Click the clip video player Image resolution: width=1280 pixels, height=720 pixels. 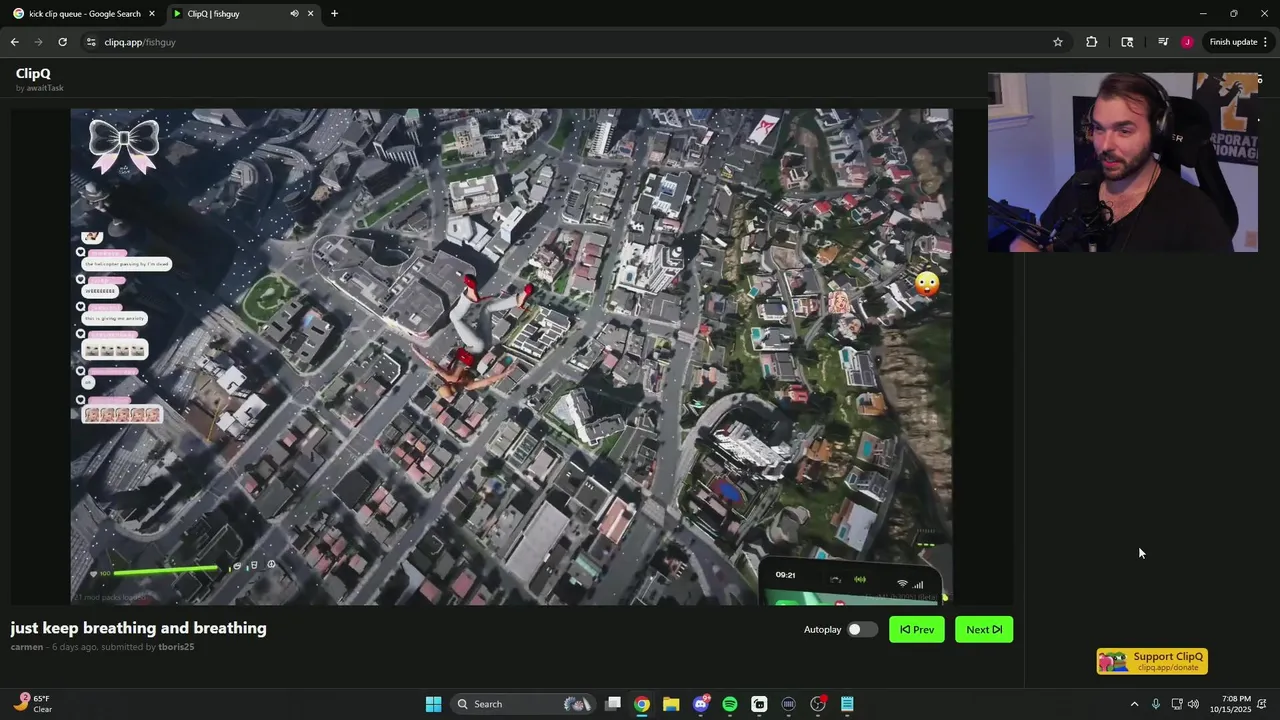(511, 357)
